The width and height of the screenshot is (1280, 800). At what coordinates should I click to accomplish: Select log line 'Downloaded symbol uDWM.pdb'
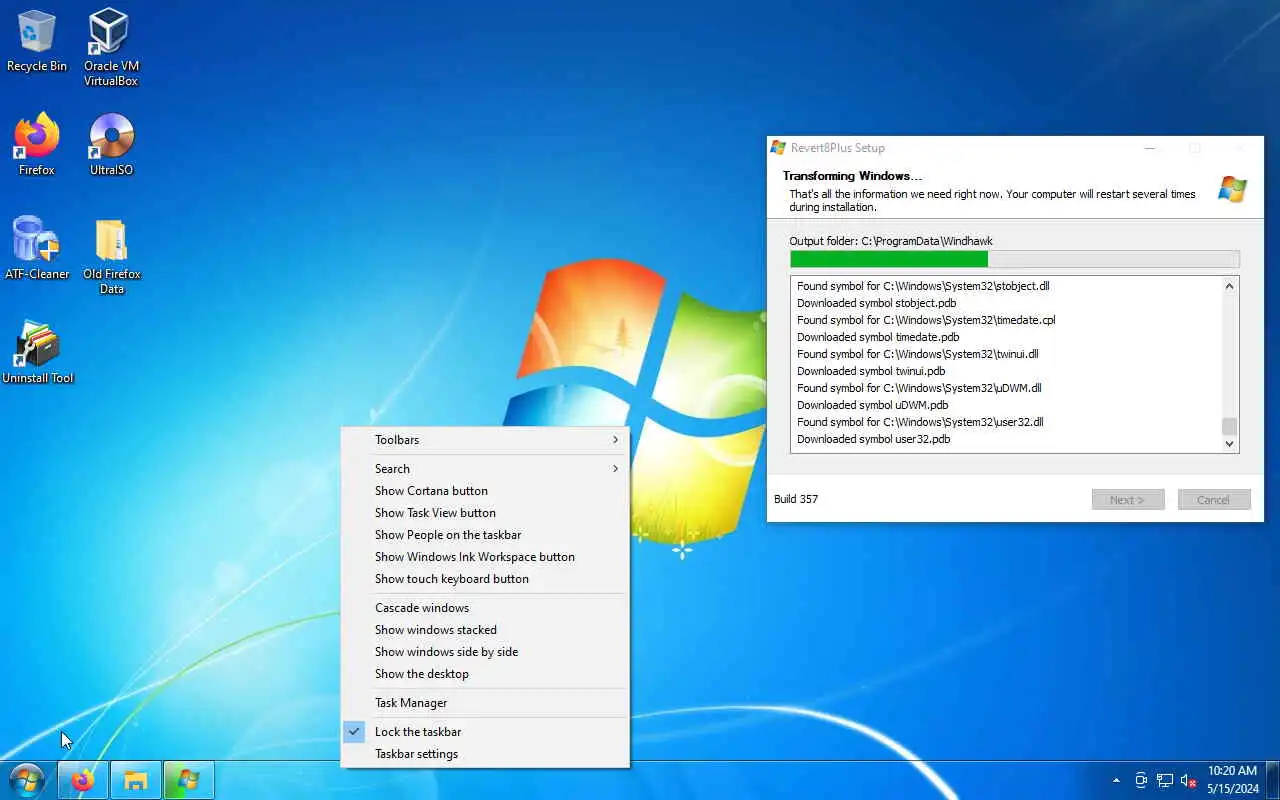[872, 405]
